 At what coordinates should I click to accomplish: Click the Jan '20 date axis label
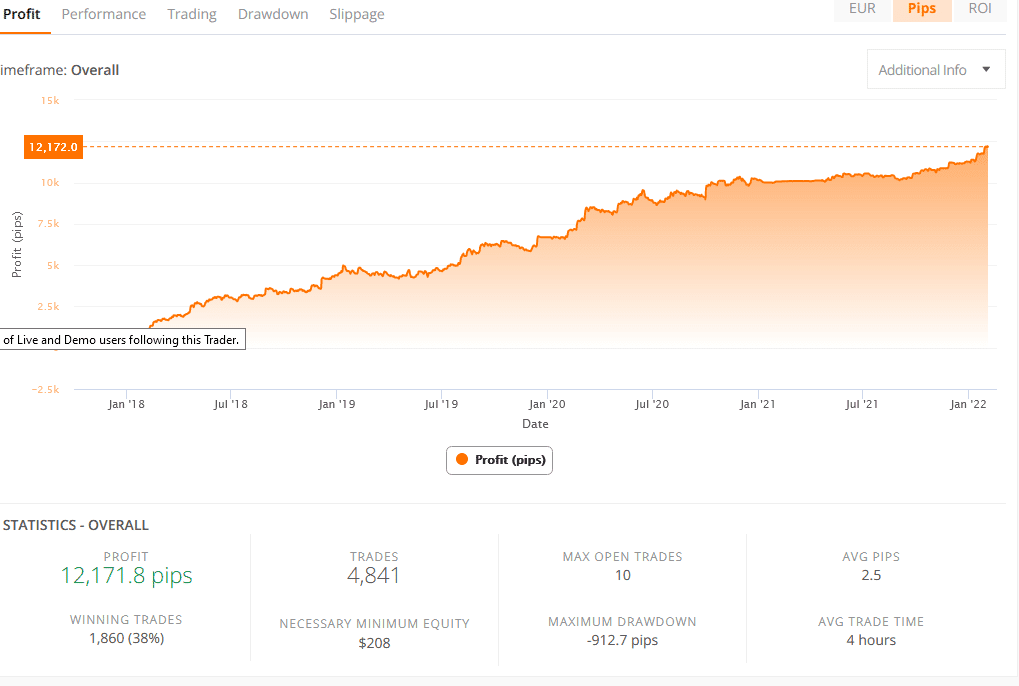547,404
